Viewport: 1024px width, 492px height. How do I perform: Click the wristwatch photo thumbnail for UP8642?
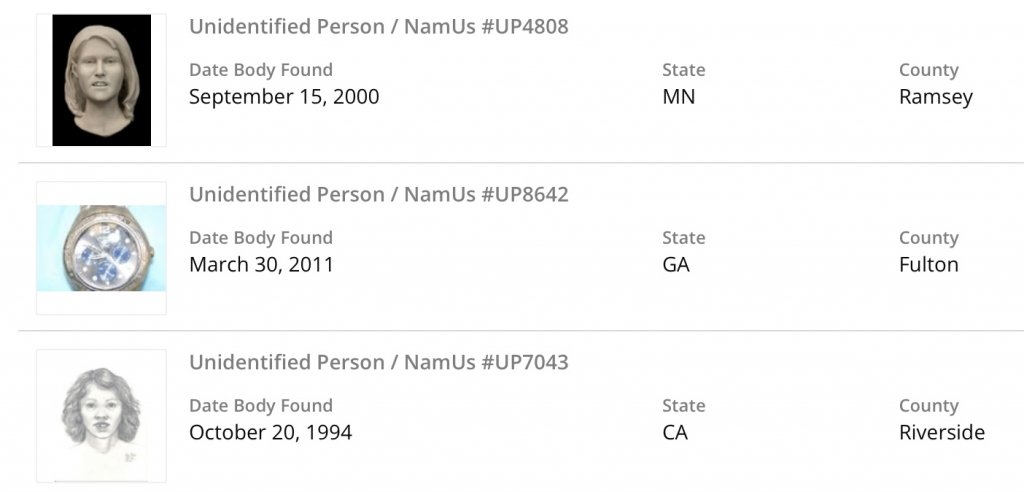point(101,248)
